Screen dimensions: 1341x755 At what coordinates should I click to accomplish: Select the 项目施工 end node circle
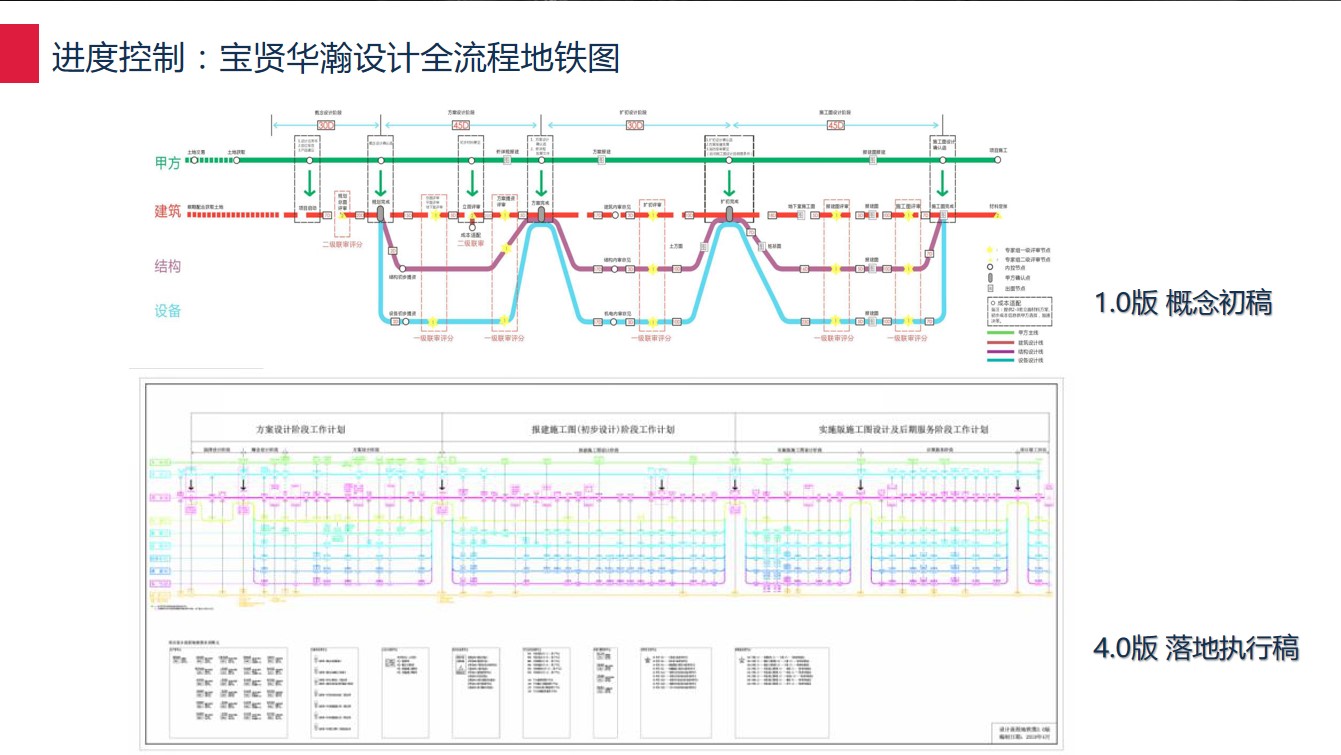[997, 159]
